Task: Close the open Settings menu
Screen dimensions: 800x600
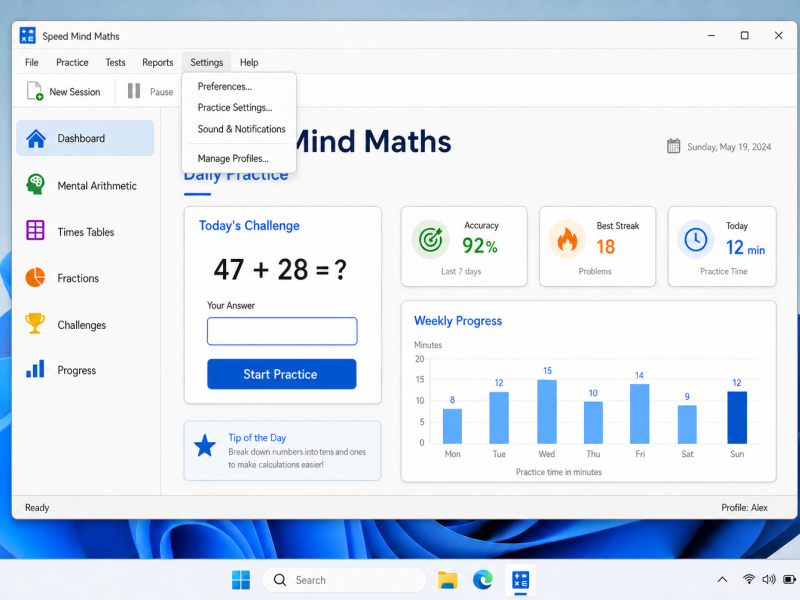Action: [207, 62]
